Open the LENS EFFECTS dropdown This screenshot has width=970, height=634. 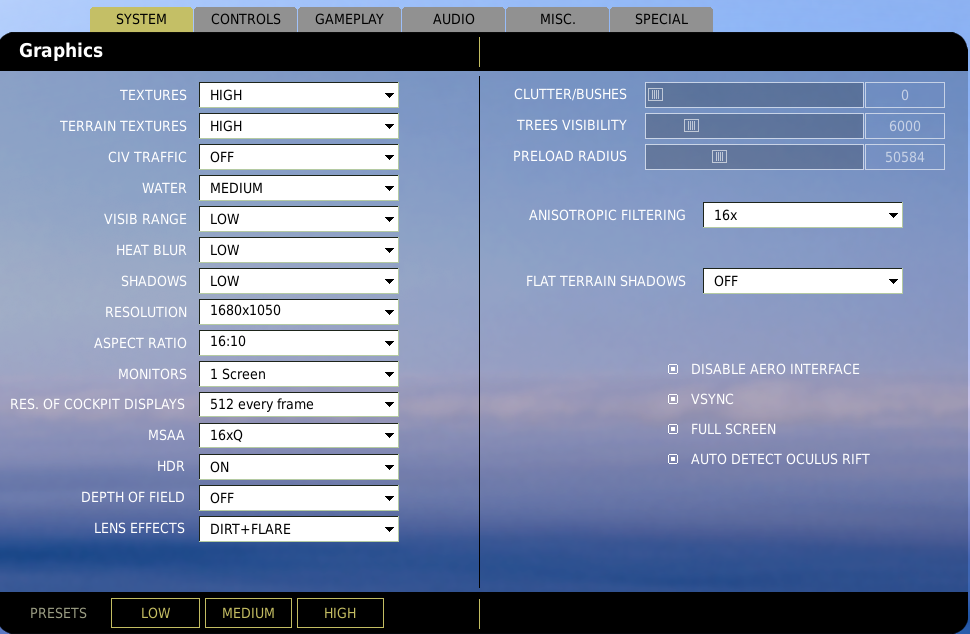click(299, 529)
